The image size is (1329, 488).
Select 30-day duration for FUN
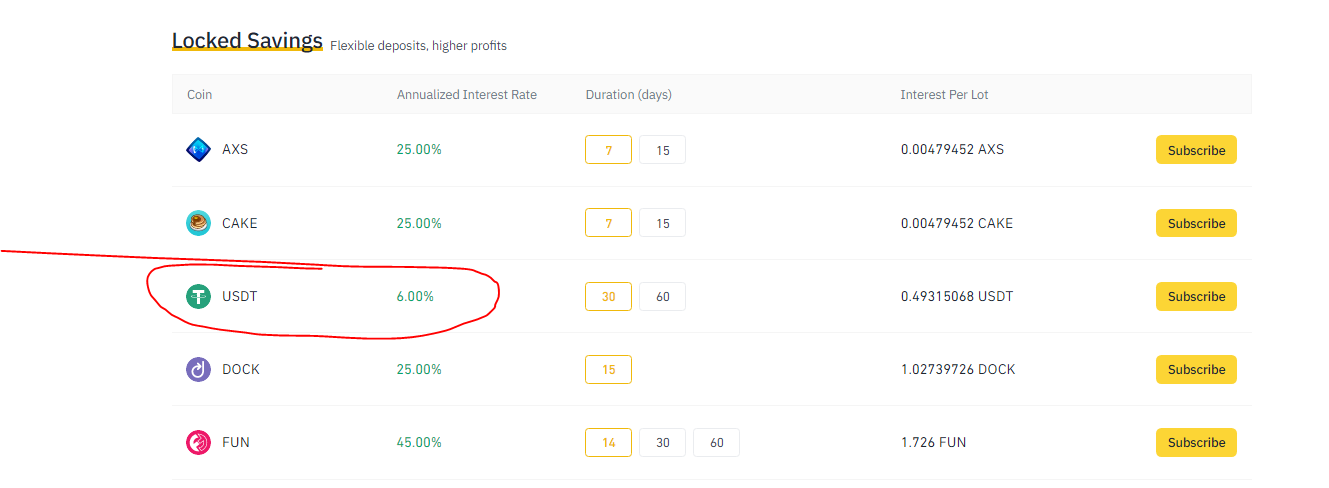[662, 442]
